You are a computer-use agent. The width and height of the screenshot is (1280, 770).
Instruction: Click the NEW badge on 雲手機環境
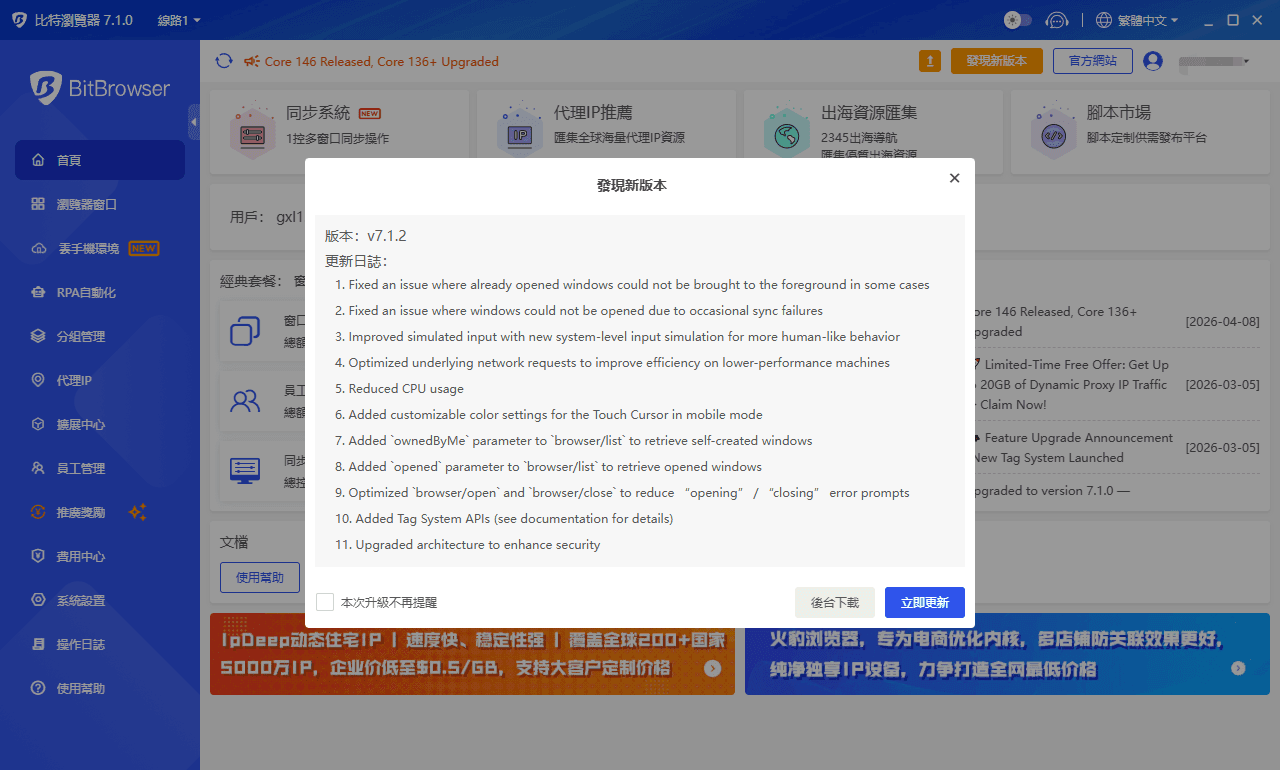tap(144, 248)
